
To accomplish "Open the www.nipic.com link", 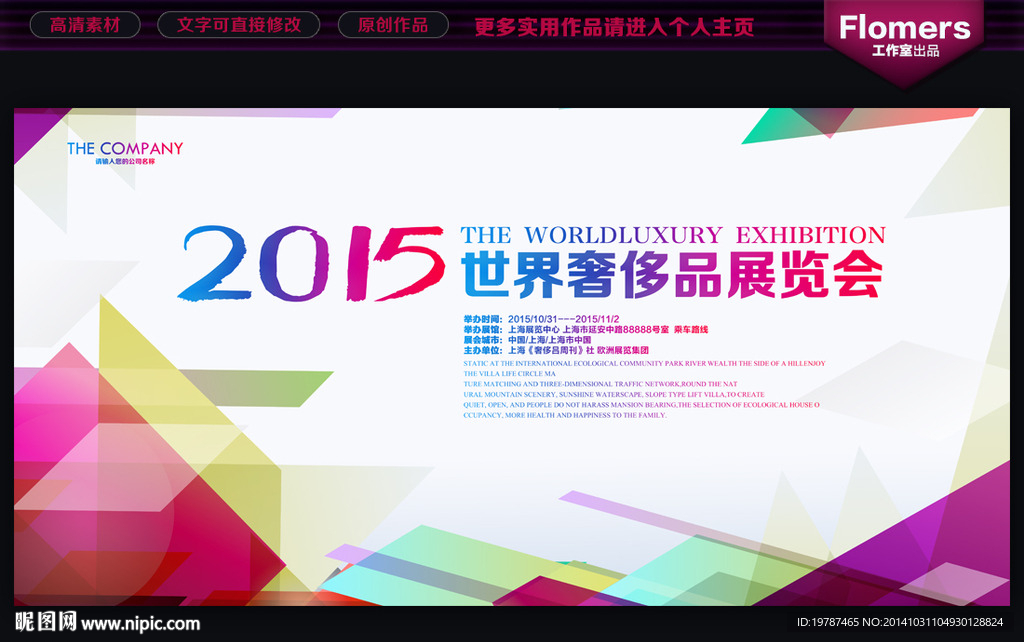I will (x=140, y=624).
